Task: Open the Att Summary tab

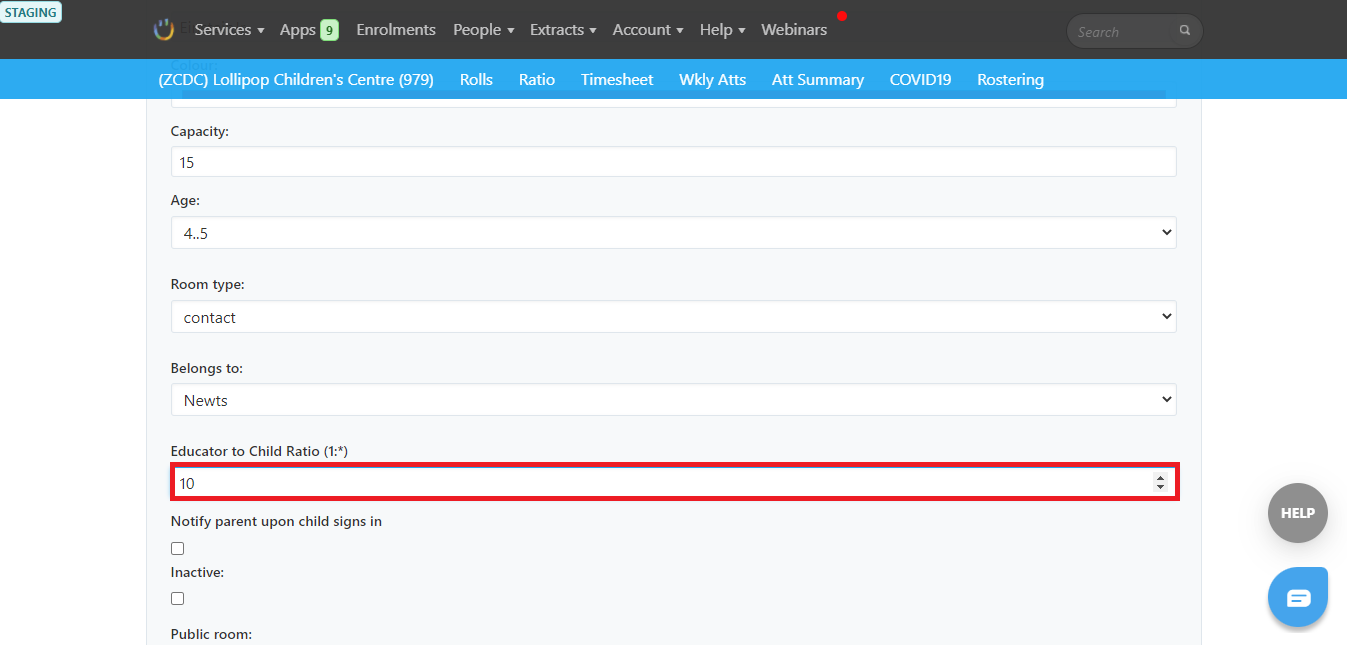Action: pos(818,80)
